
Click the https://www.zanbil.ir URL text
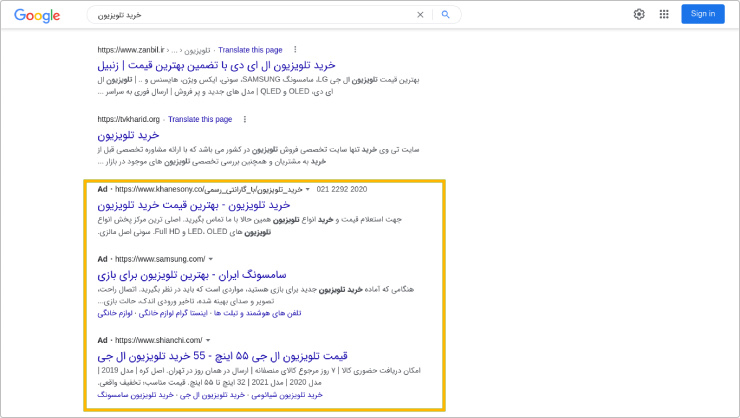(x=131, y=50)
